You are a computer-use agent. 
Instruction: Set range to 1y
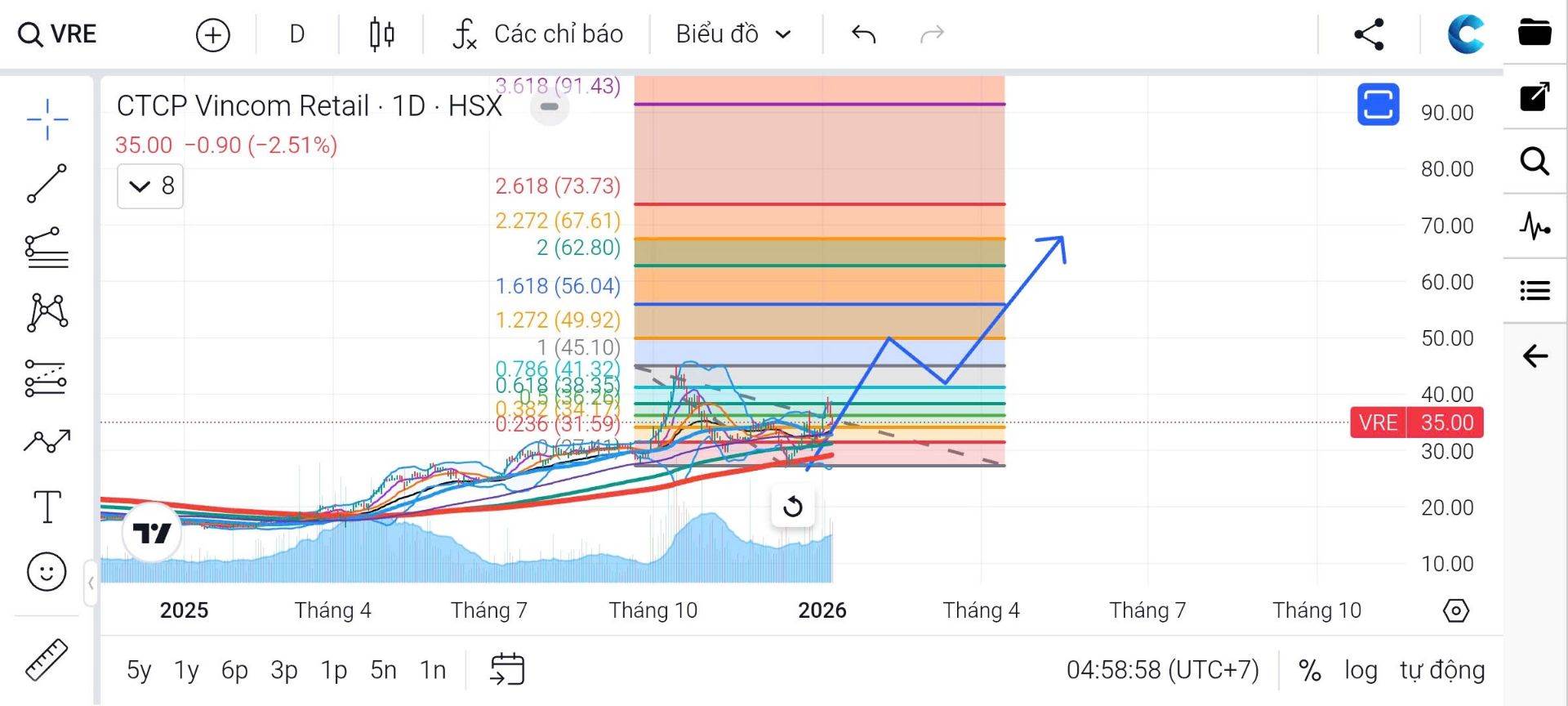[x=186, y=671]
